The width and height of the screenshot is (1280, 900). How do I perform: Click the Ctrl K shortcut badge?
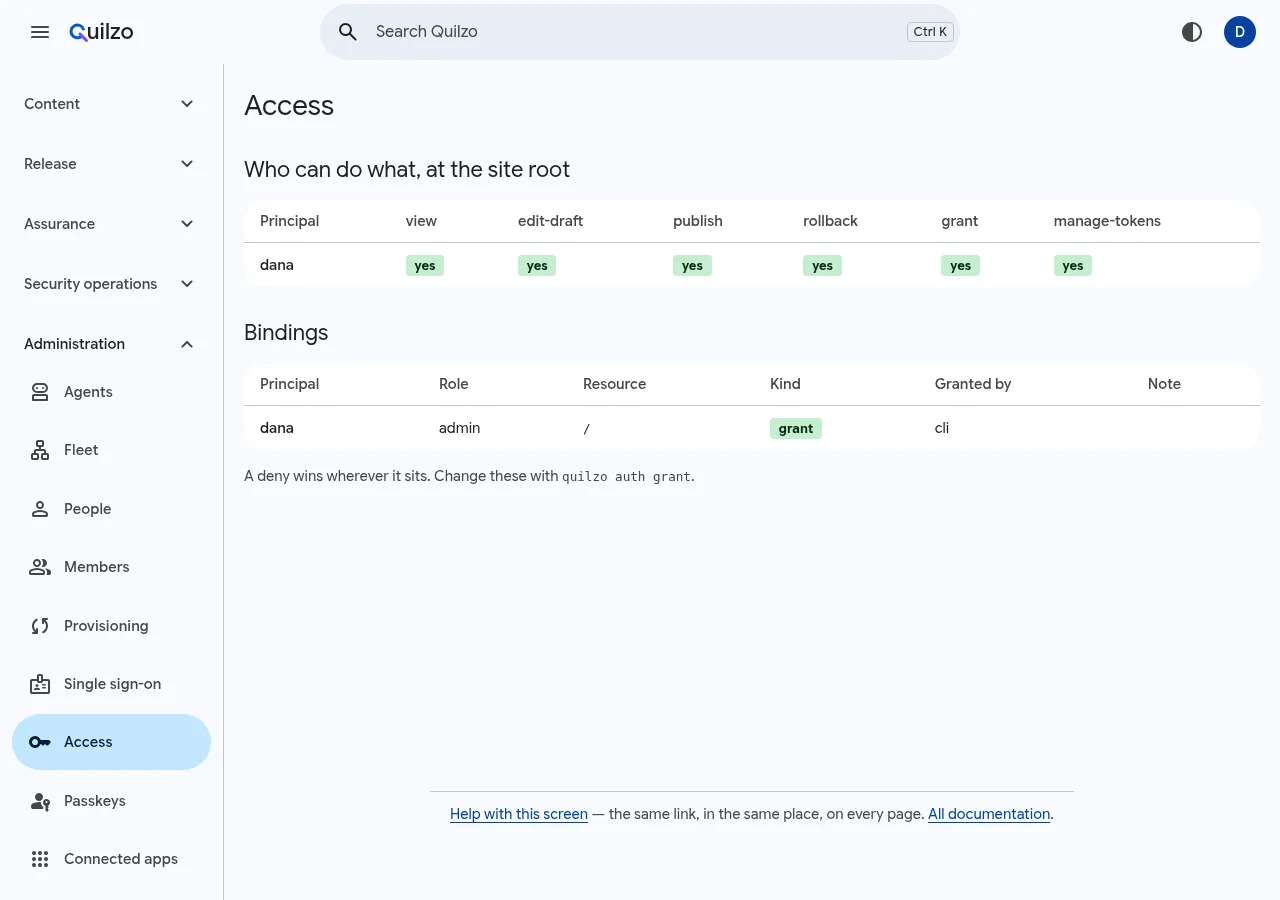pyautogui.click(x=930, y=32)
